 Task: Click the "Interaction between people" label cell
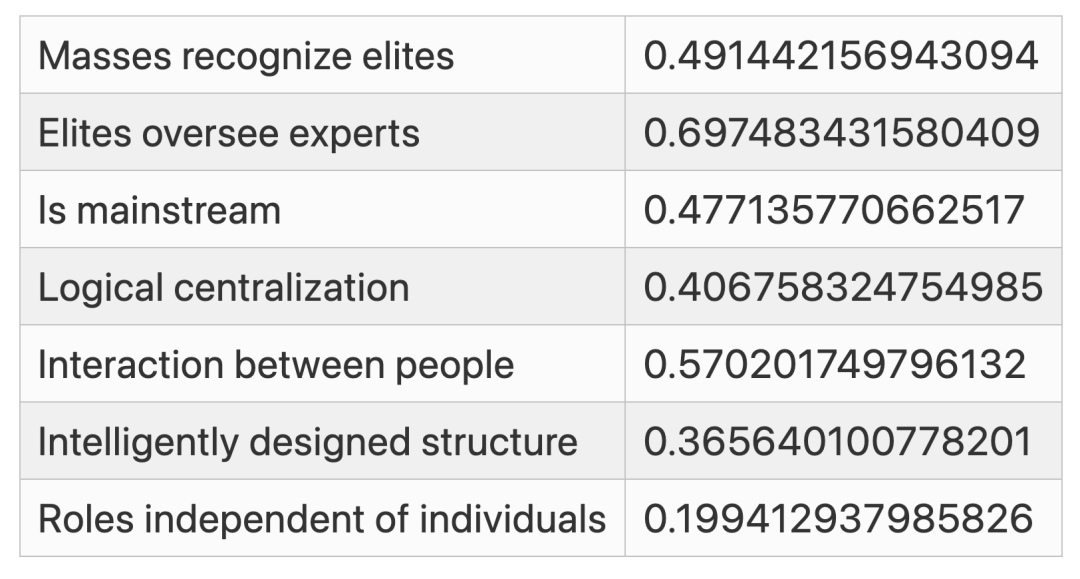point(275,365)
